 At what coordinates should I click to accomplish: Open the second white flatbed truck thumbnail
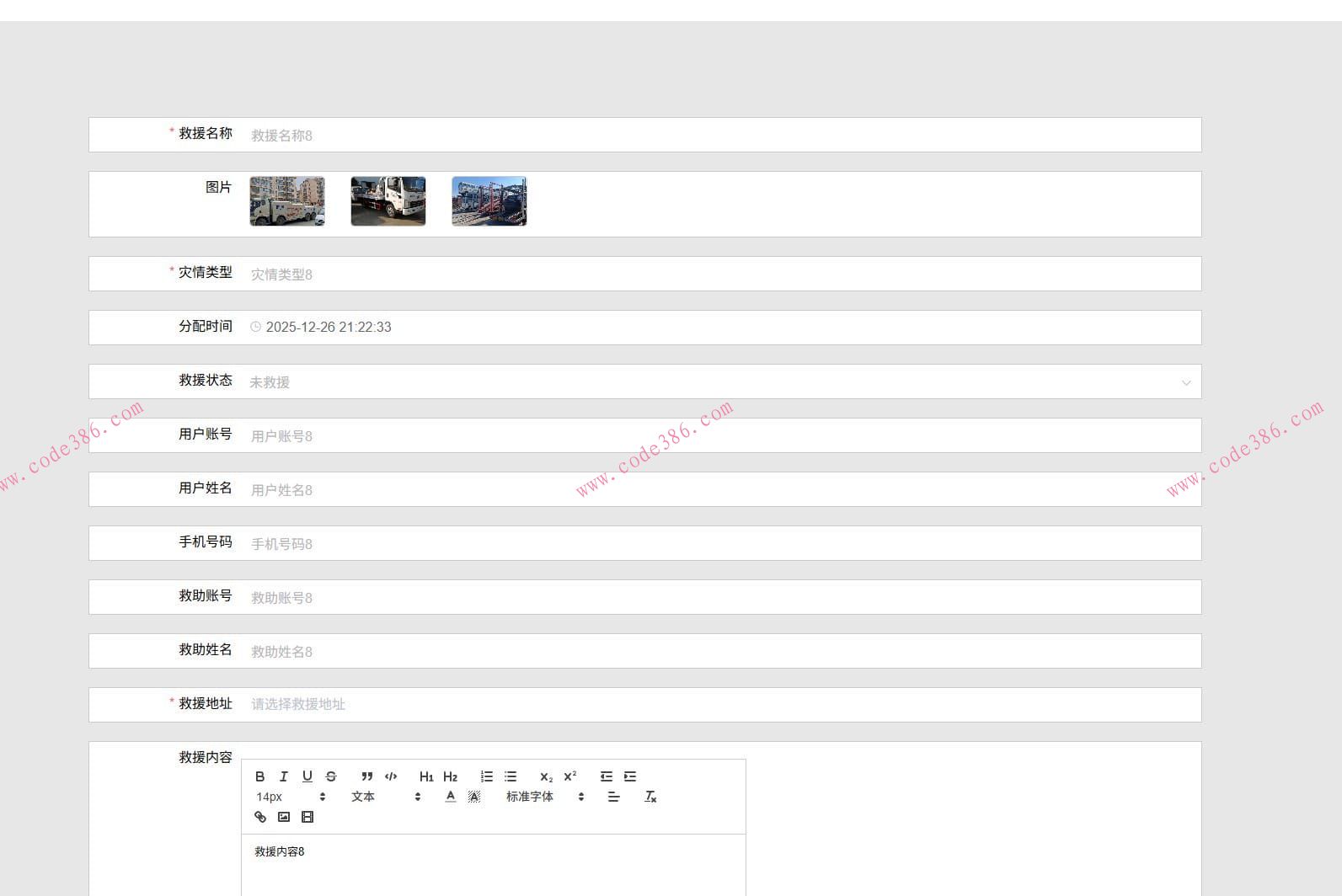(388, 201)
